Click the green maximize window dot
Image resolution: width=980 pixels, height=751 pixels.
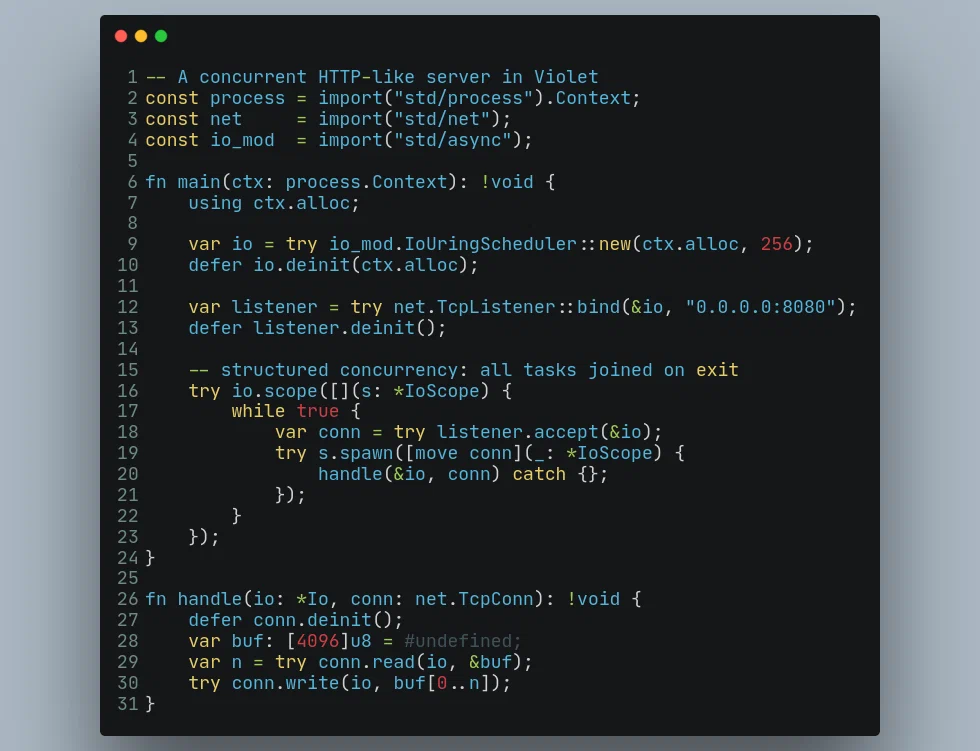point(161,36)
